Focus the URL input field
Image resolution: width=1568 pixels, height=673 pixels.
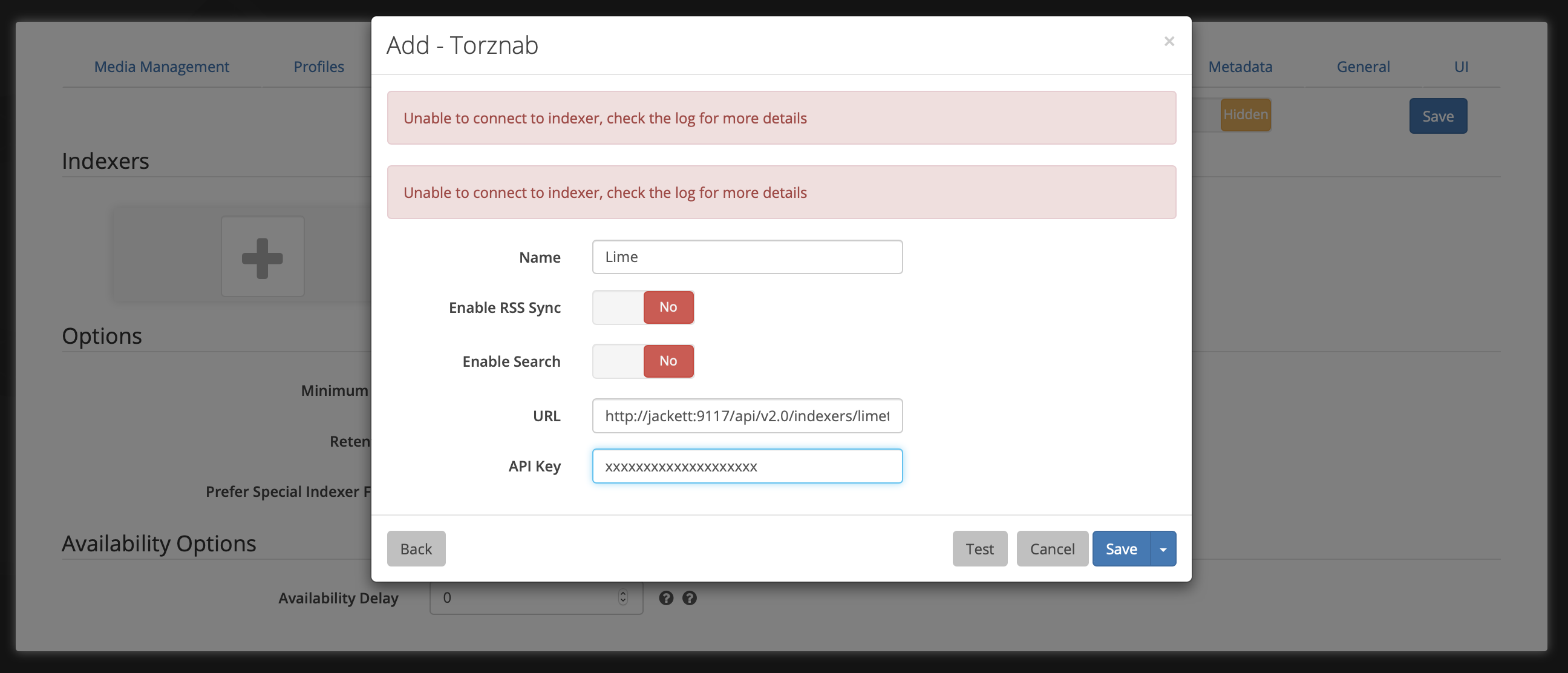(x=747, y=416)
